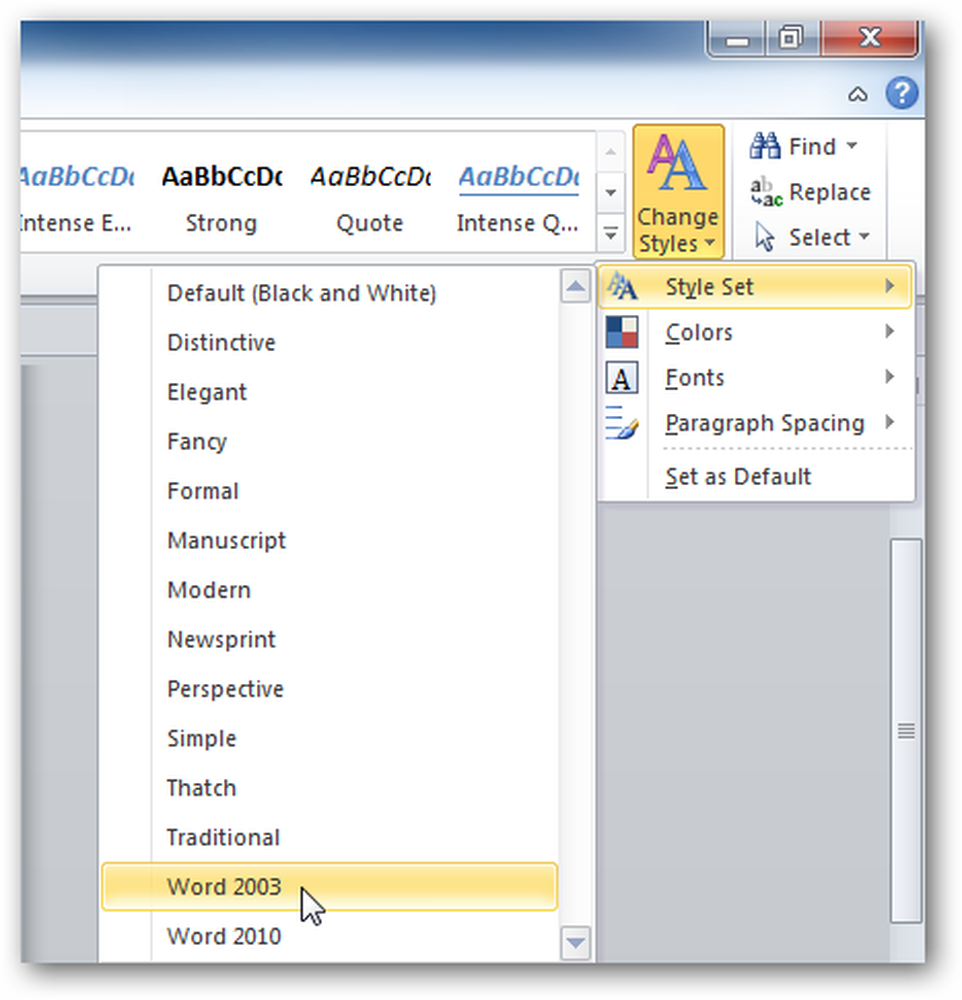Select Simple style set
The height and width of the screenshot is (1000, 962).
point(329,739)
